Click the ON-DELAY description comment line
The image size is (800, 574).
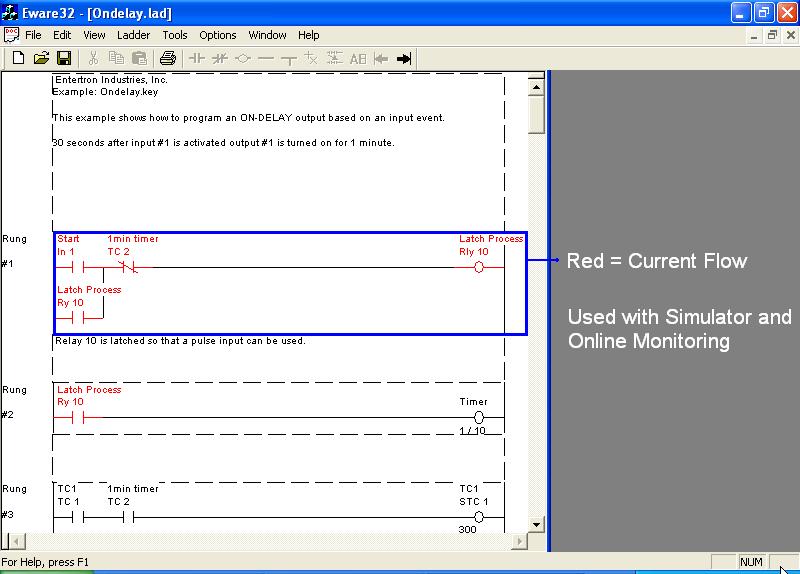point(248,118)
